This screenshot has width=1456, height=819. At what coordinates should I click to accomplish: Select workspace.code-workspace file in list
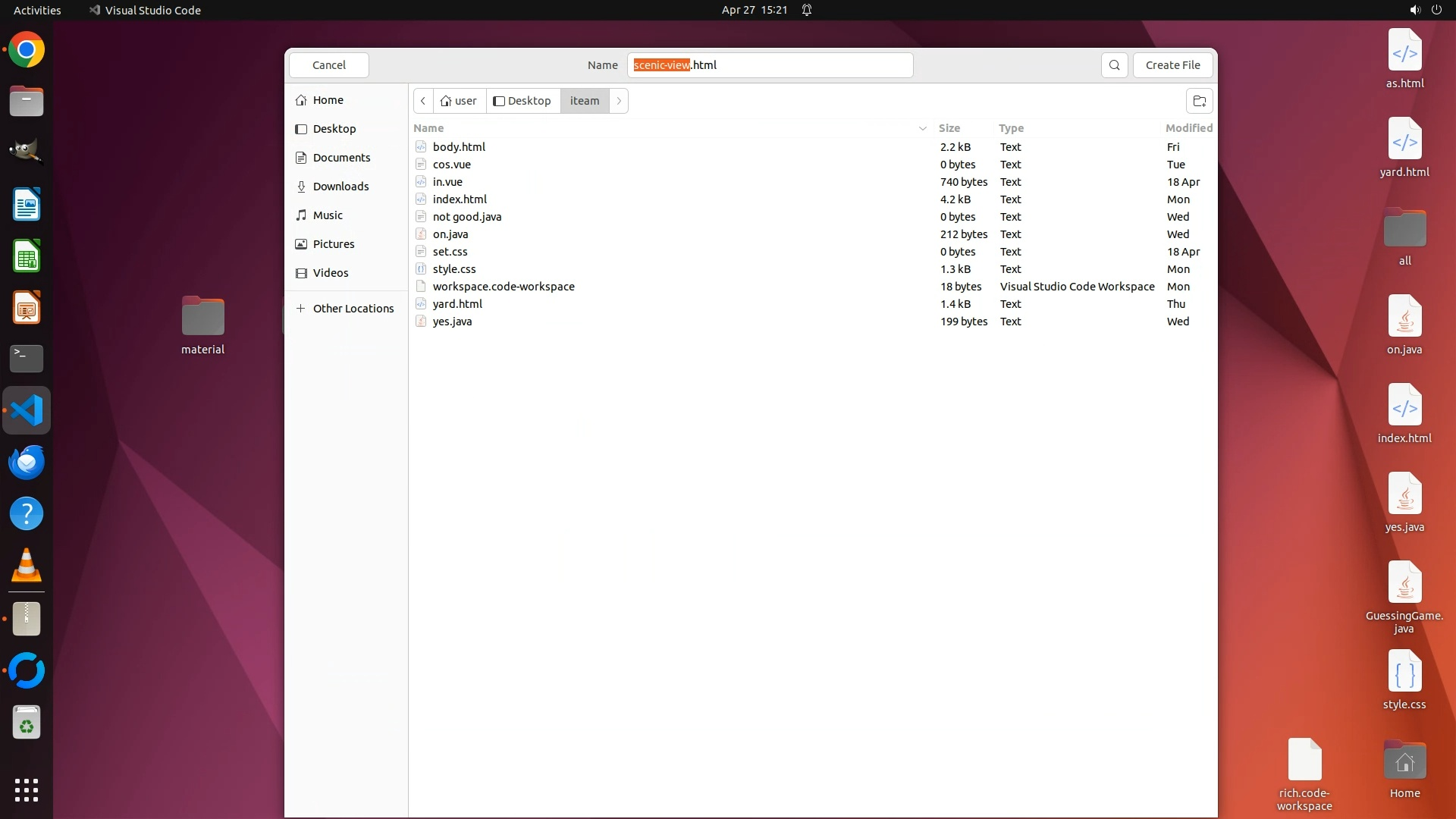tap(504, 287)
